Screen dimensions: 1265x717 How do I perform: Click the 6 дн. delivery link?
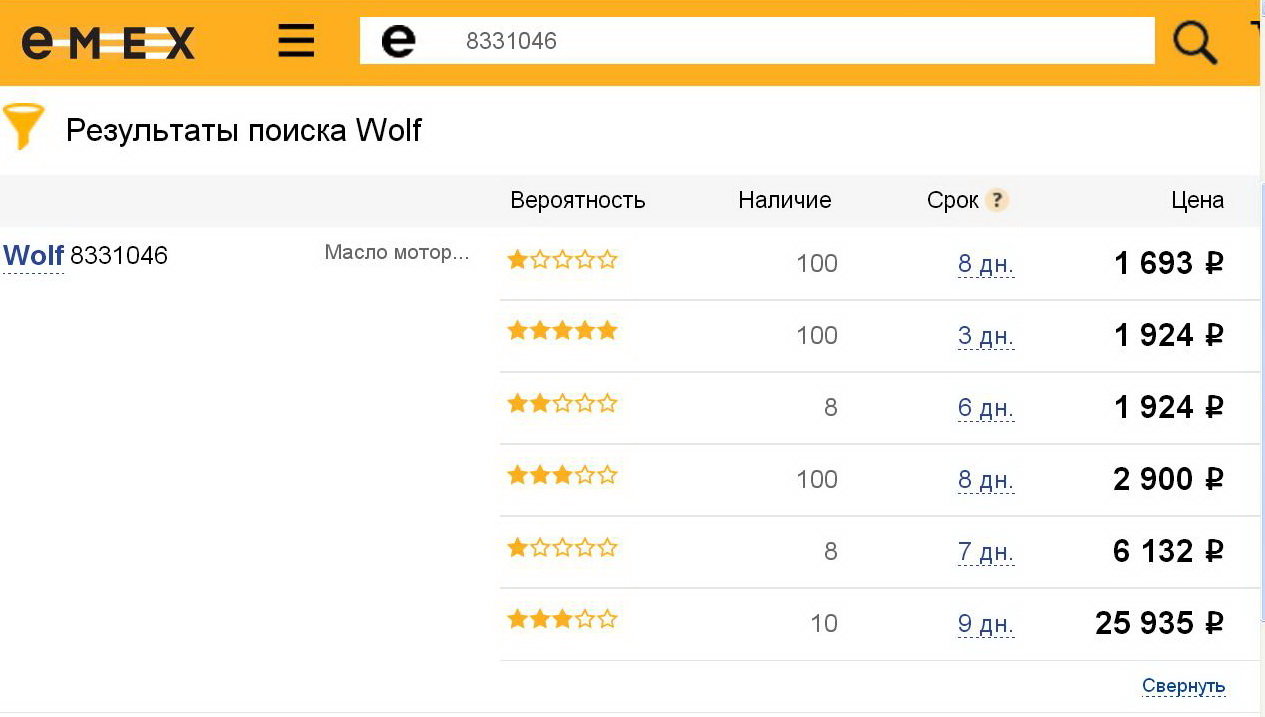coord(986,408)
